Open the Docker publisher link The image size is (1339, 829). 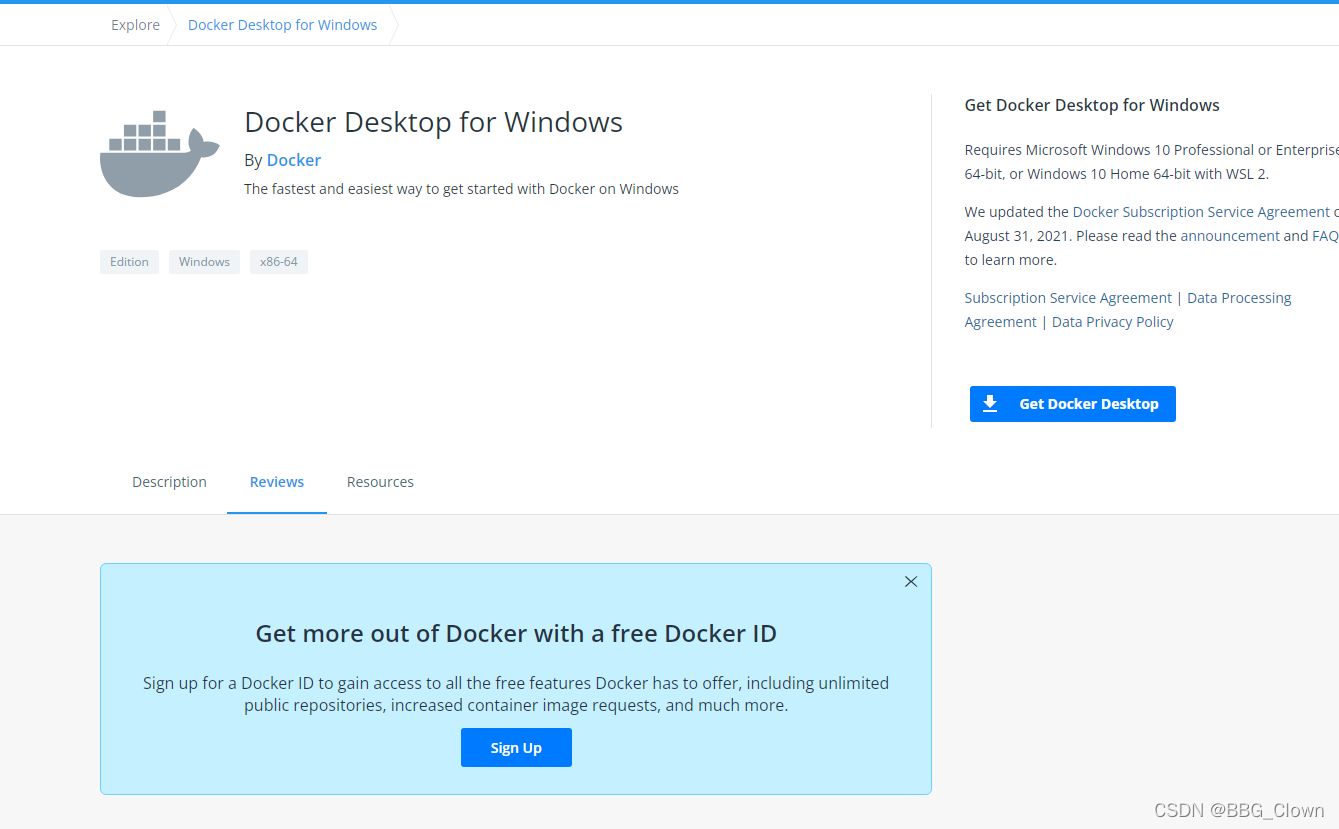294,160
